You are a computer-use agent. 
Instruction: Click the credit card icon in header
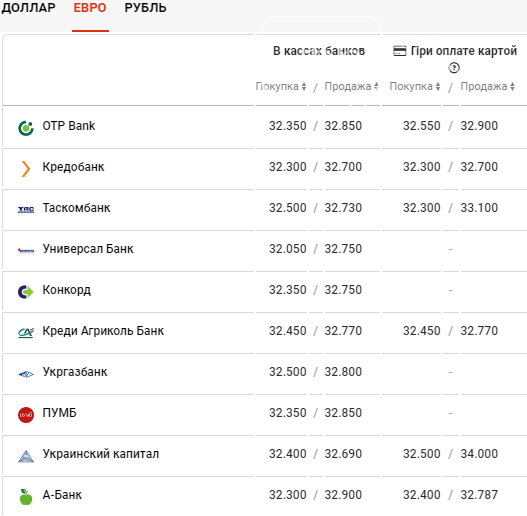400,51
